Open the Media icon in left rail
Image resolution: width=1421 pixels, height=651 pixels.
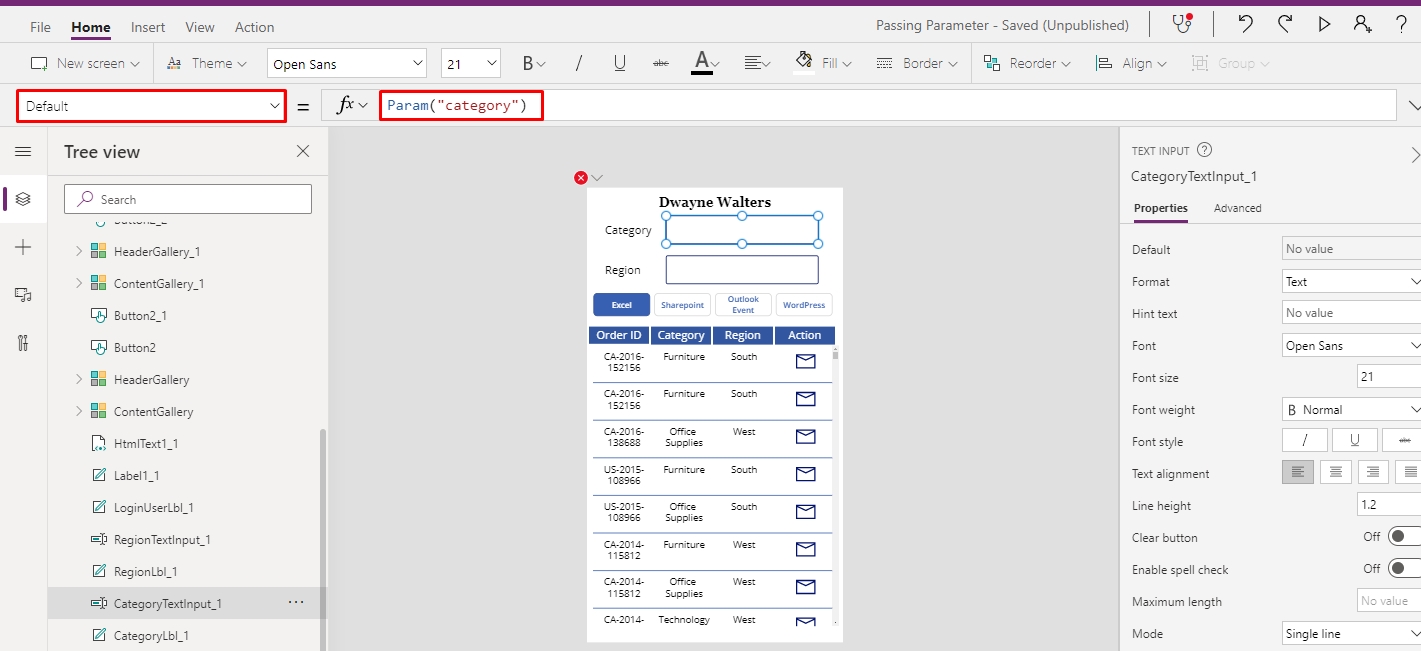(x=23, y=295)
